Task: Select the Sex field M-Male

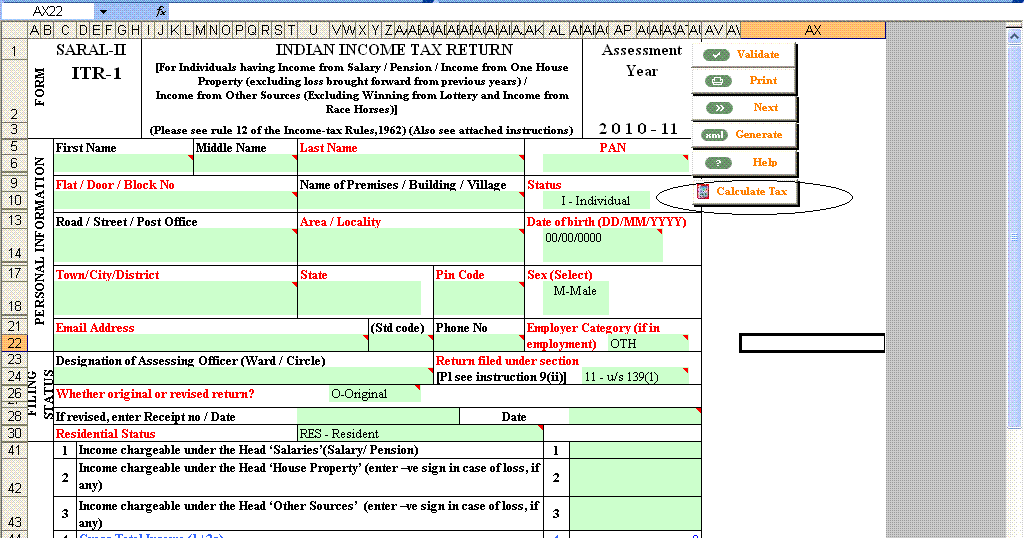Action: point(575,298)
